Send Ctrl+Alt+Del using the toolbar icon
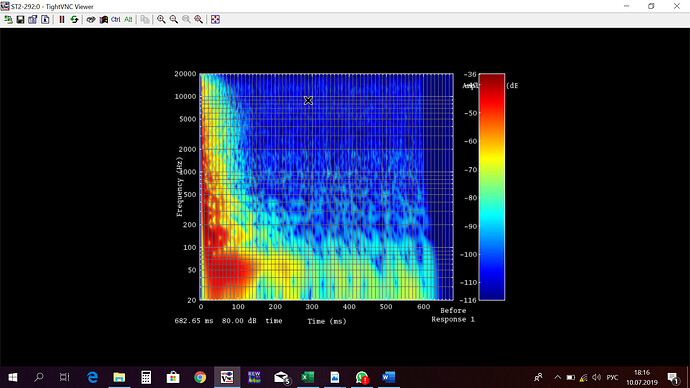This screenshot has height=388, width=690. (91, 19)
